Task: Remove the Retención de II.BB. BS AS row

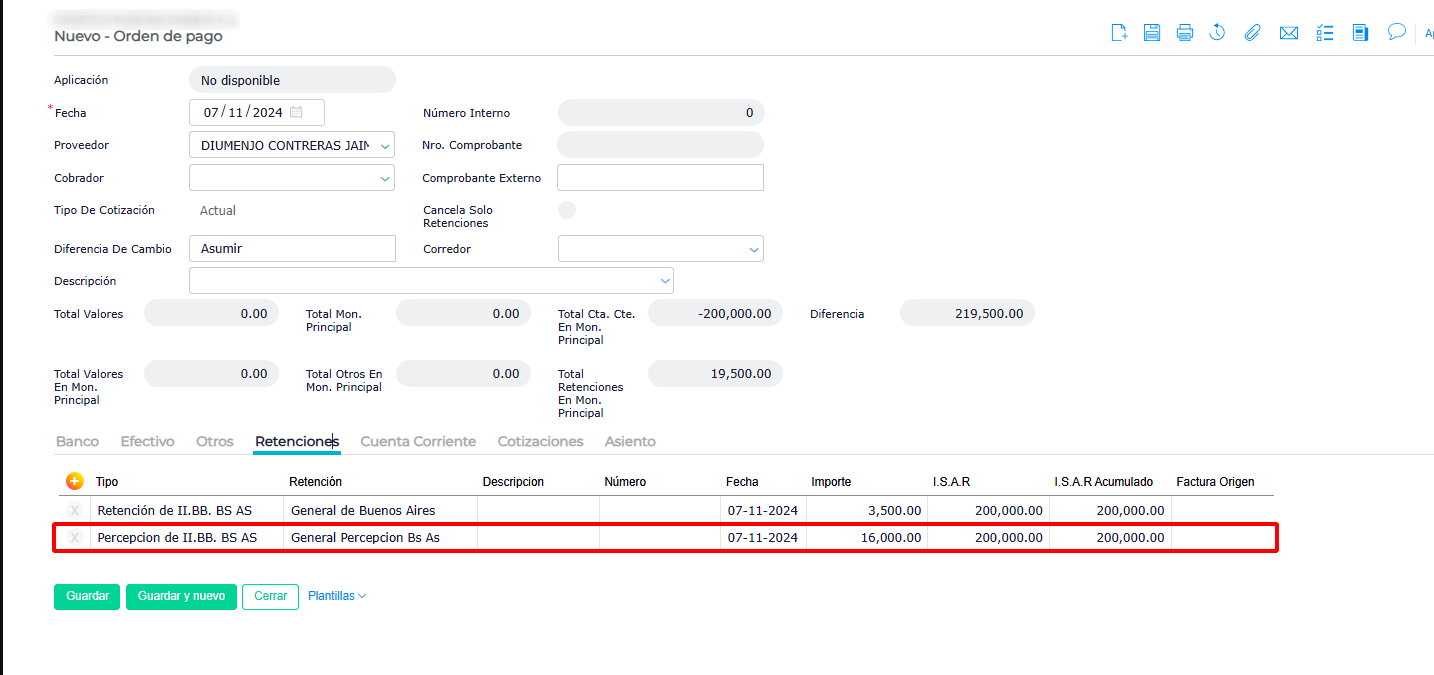Action: 74,510
